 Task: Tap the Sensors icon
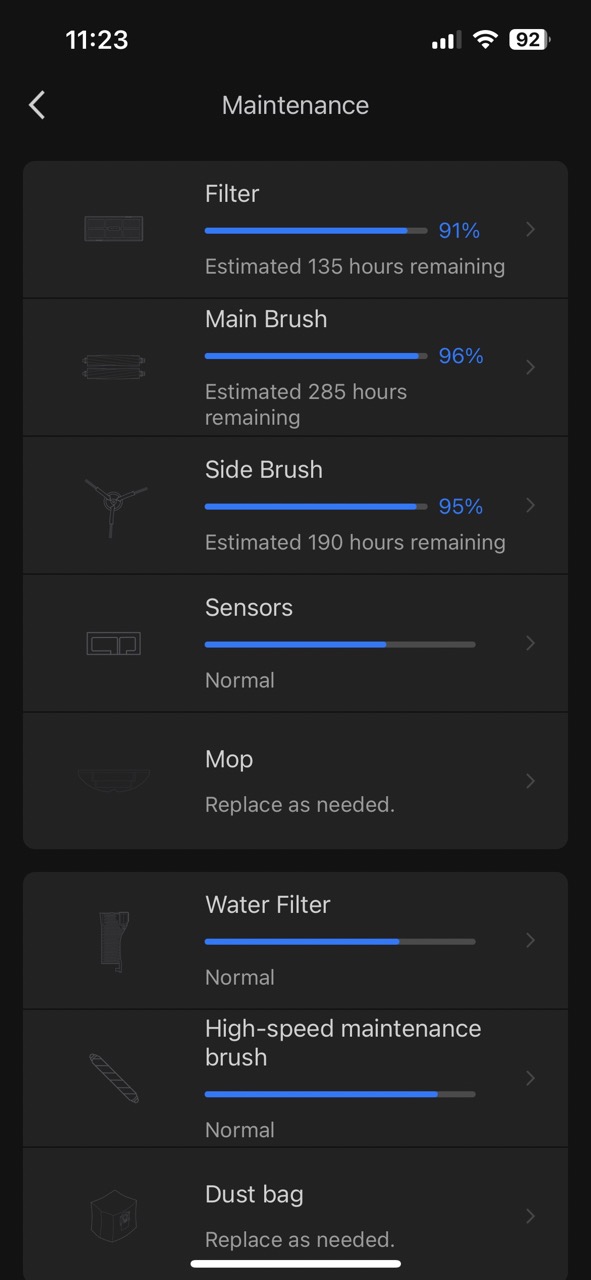(114, 643)
